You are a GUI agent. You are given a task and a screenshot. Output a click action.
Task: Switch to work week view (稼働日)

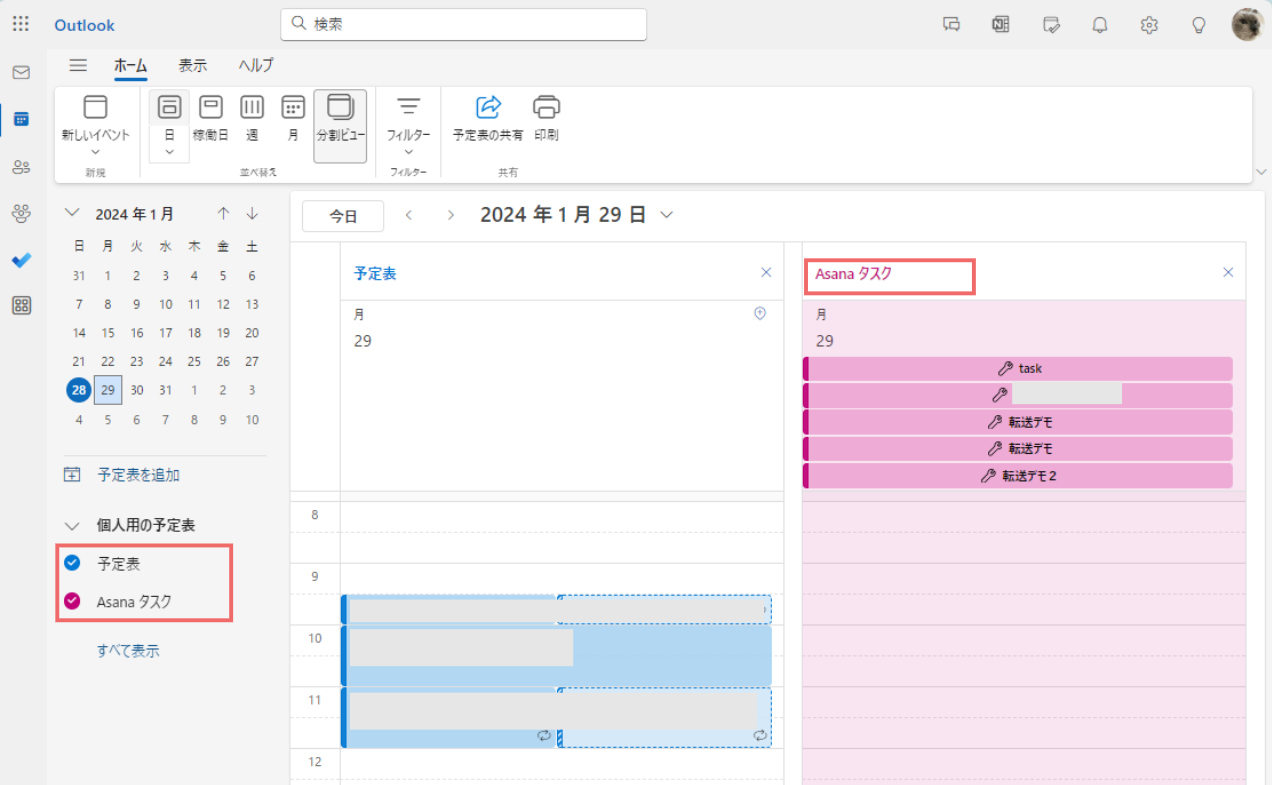211,118
